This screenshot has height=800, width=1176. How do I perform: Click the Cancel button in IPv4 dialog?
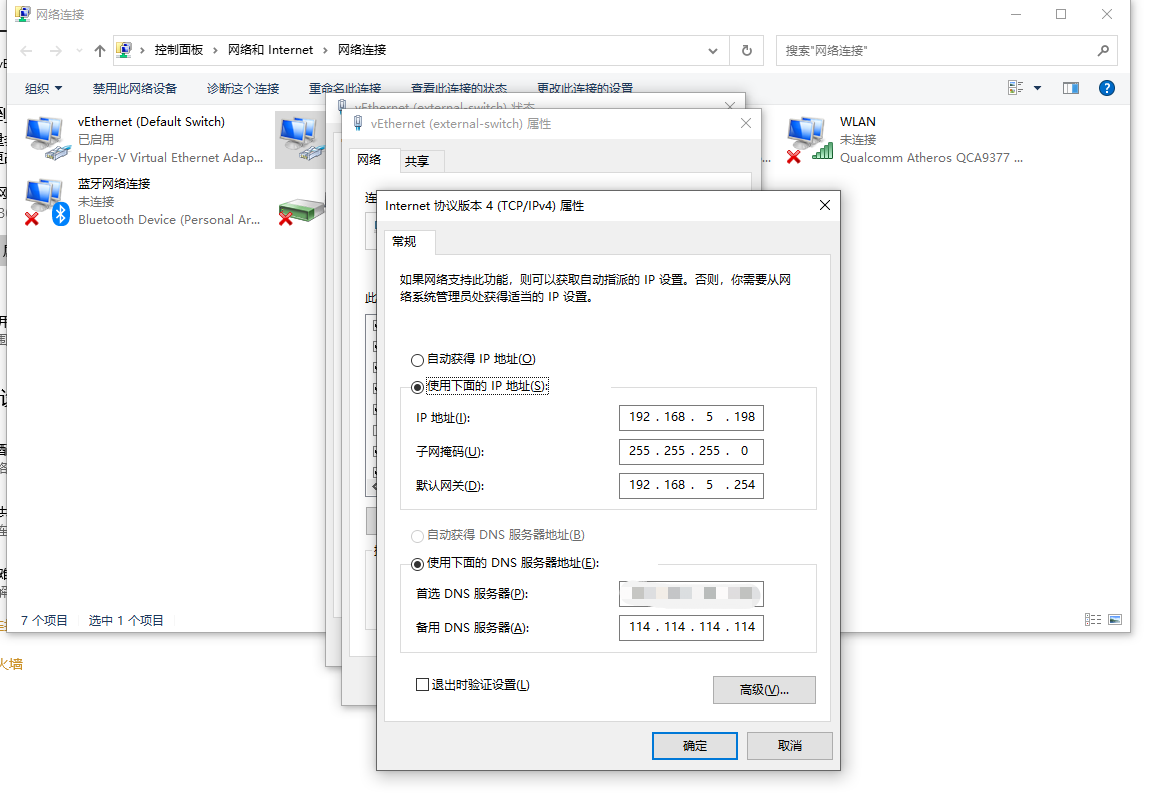tap(790, 745)
